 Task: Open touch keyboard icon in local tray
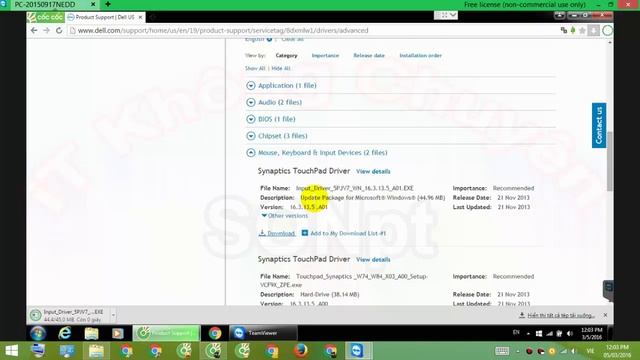pos(502,351)
